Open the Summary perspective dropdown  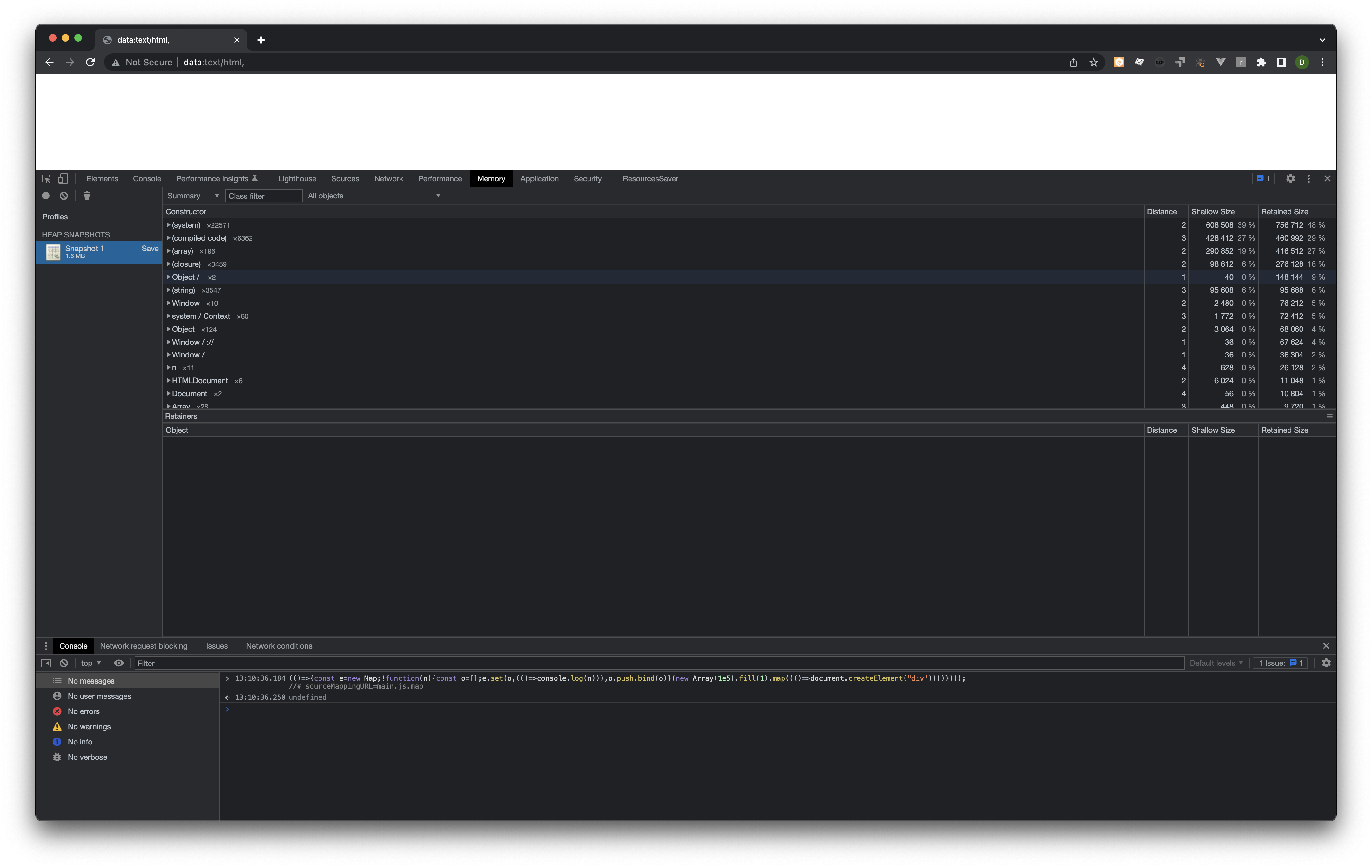(x=192, y=195)
